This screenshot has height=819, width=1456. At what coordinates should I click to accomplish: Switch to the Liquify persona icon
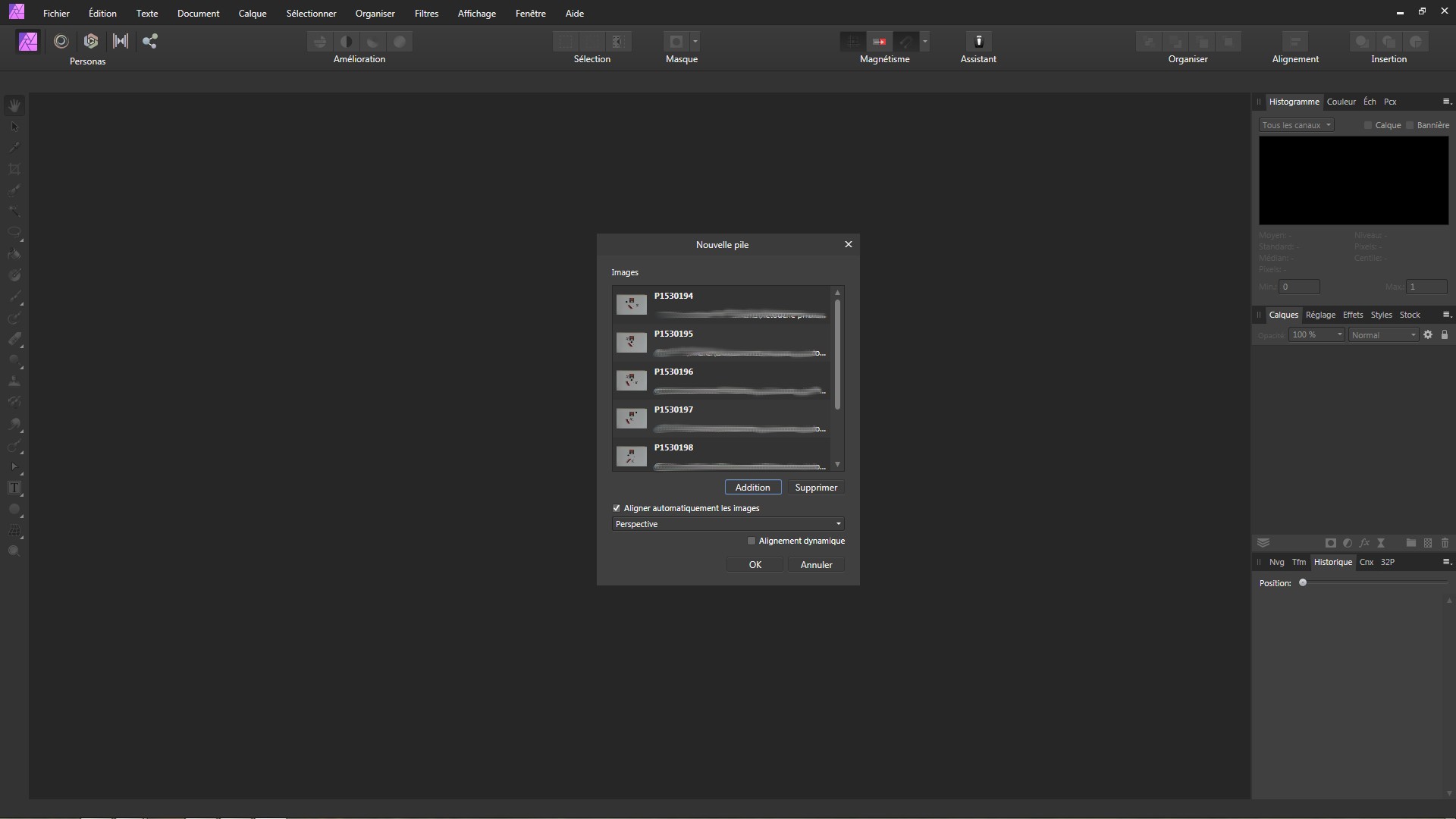(61, 41)
